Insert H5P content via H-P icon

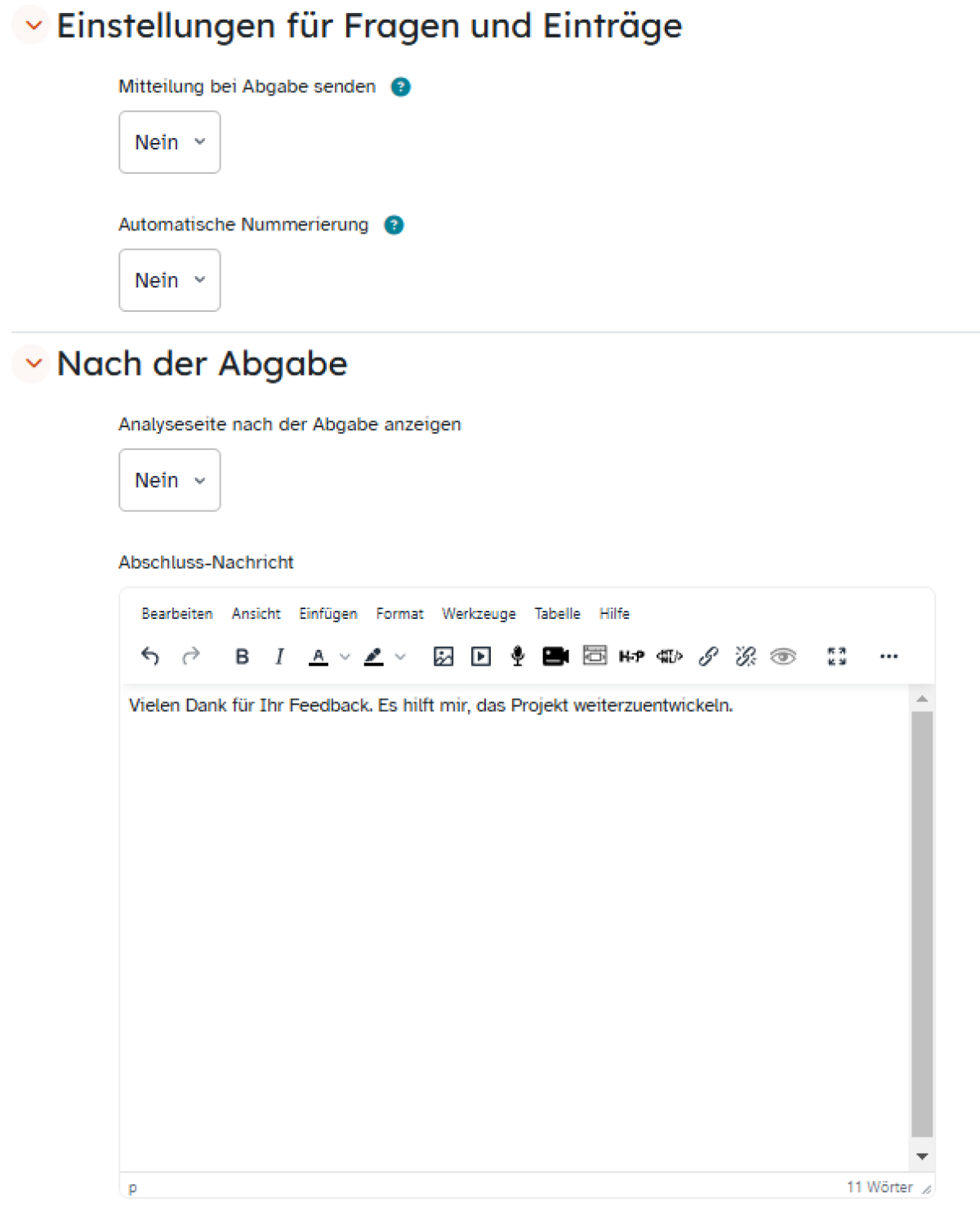point(631,656)
